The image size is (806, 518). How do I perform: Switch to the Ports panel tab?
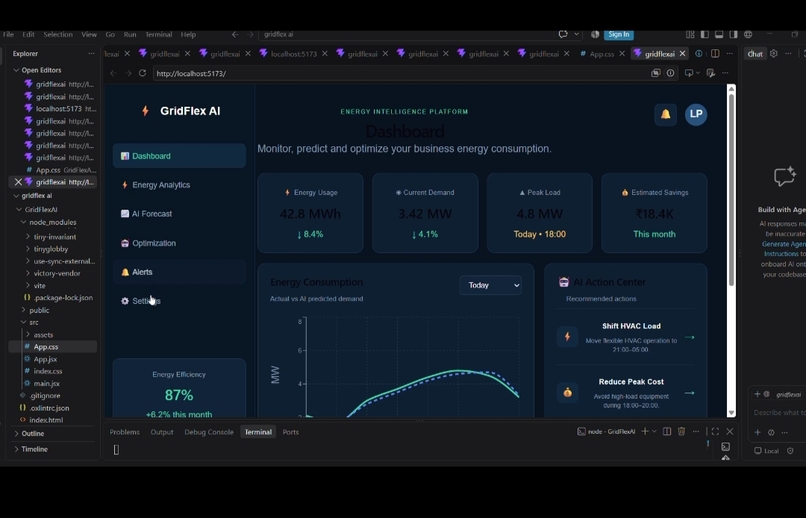pyautogui.click(x=290, y=432)
